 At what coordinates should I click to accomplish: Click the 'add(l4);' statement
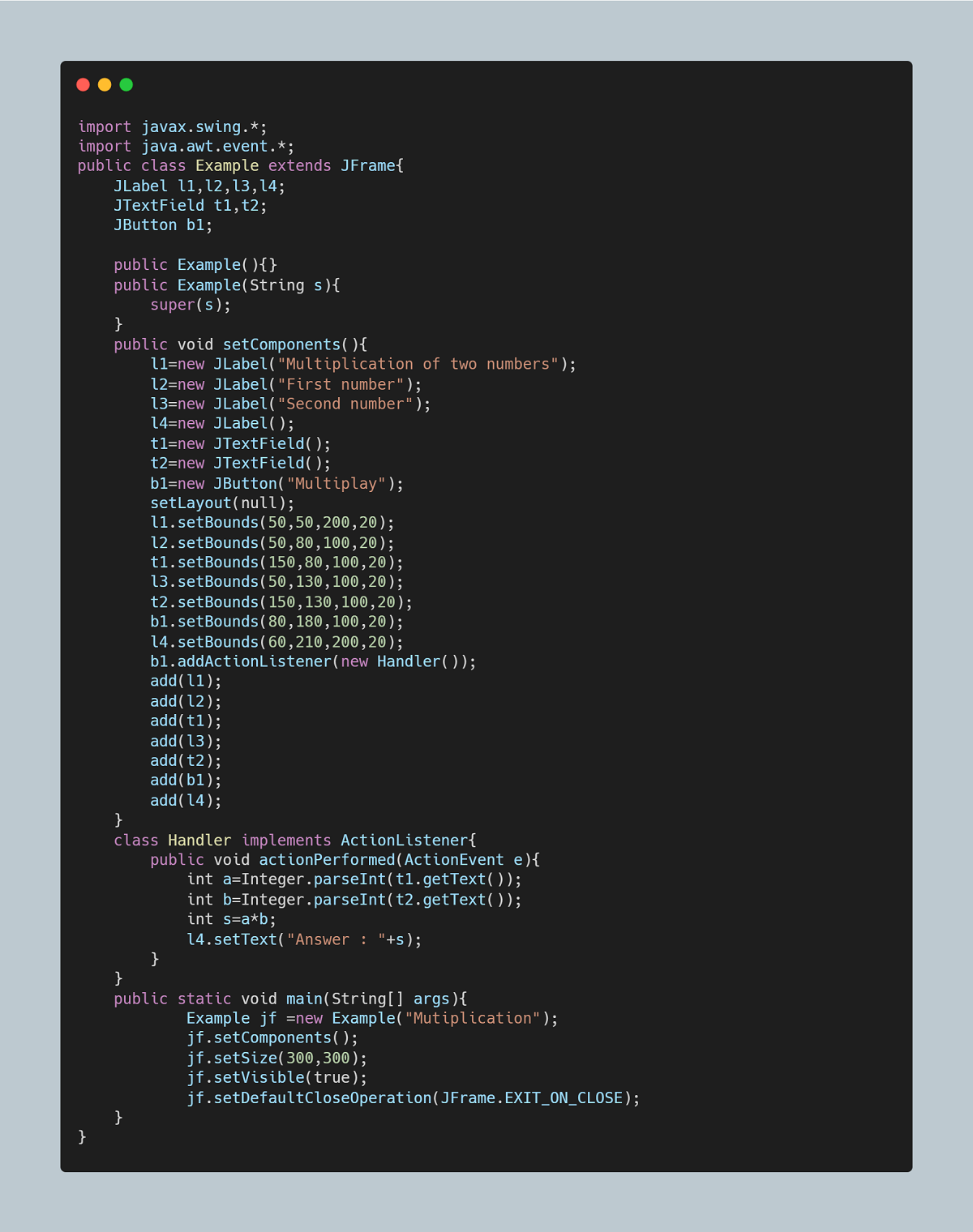tap(186, 800)
